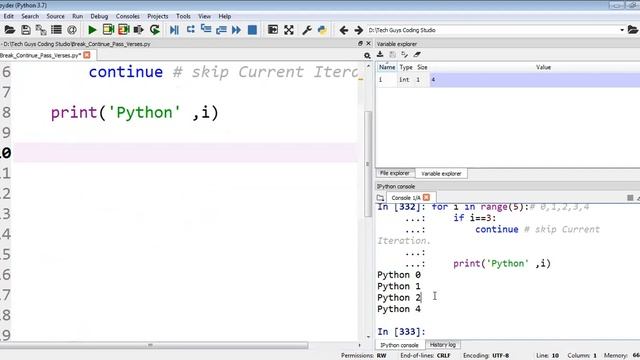The image size is (640, 360).
Task: Click the Variable explorer save as icon
Action: pyautogui.click(x=404, y=54)
